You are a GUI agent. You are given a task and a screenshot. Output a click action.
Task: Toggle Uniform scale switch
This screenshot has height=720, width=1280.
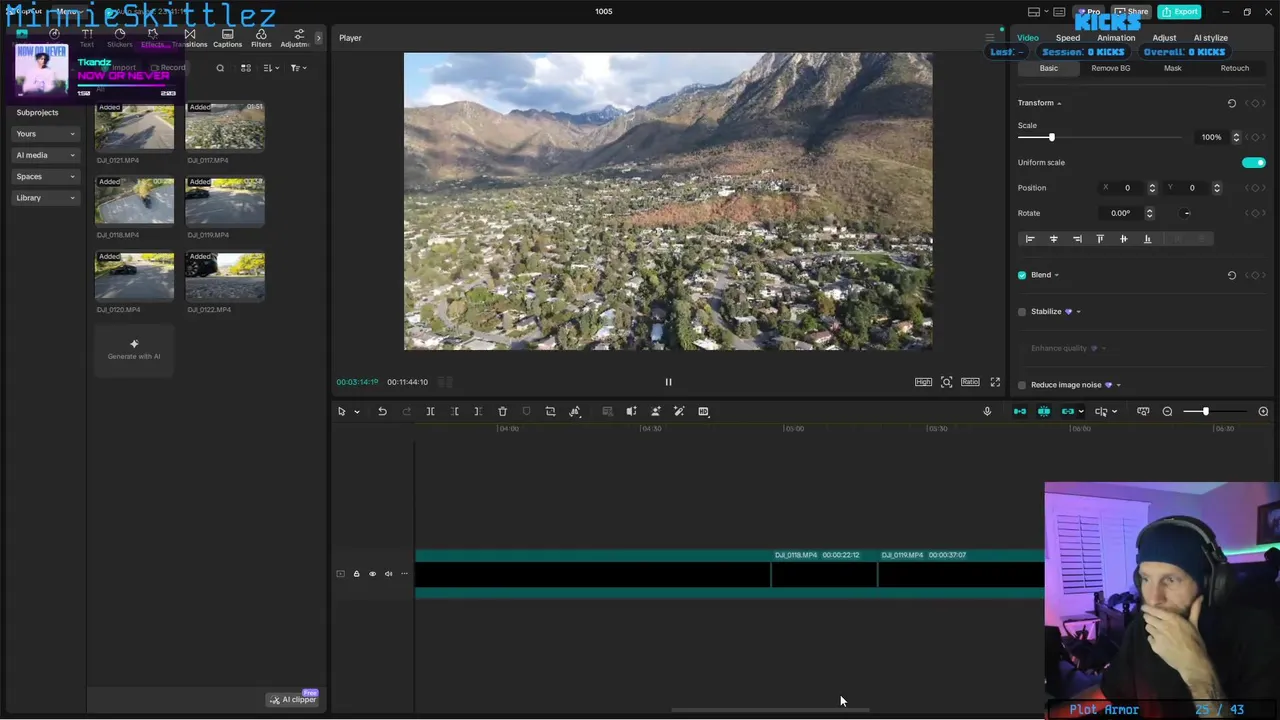tap(1253, 162)
